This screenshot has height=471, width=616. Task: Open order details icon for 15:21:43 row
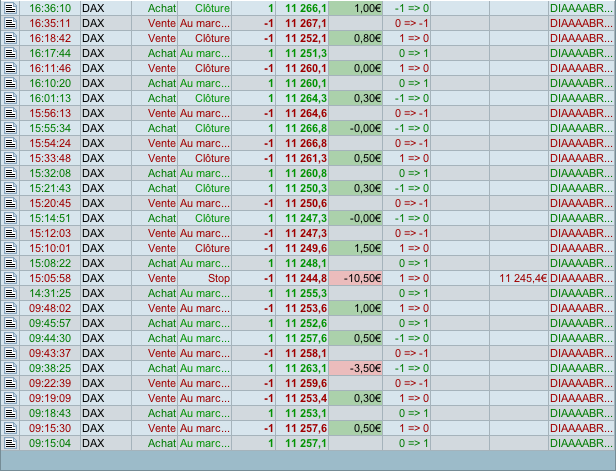pos(11,188)
